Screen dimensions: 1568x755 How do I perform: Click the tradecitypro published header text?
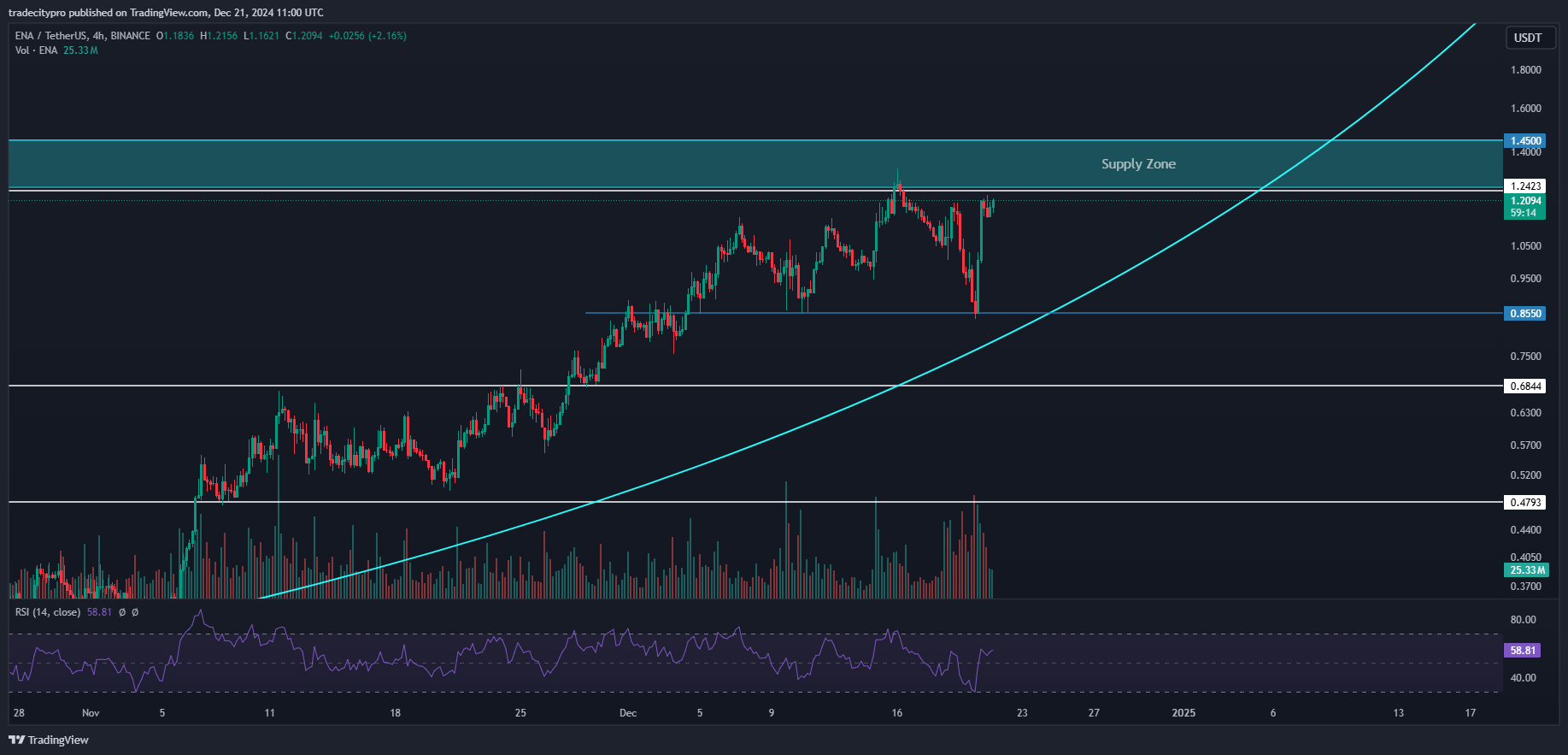point(166,13)
